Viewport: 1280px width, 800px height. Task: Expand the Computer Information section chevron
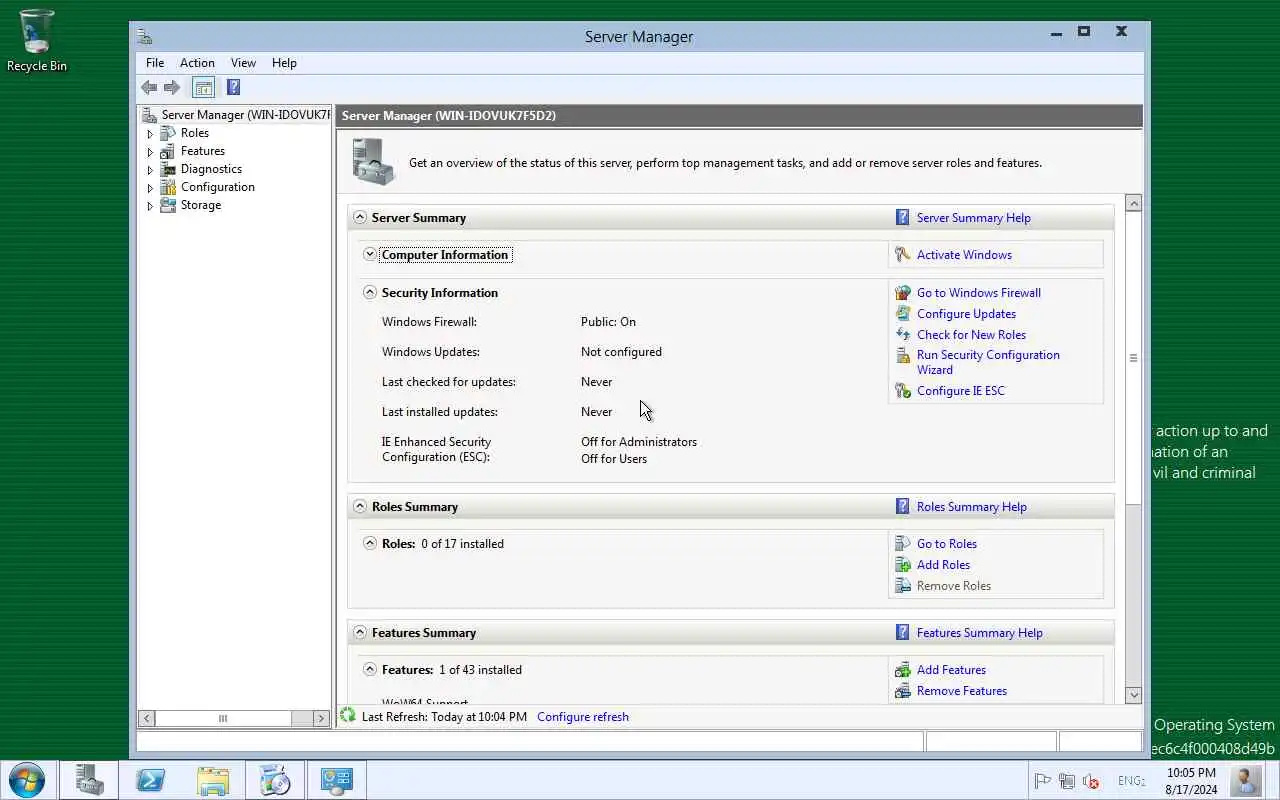click(370, 254)
